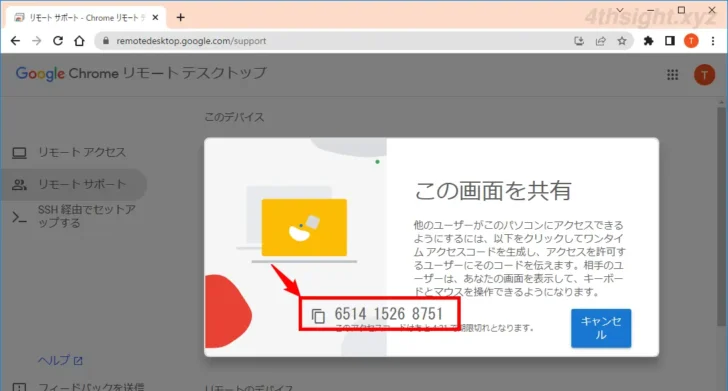
Task: Bookmark this page with the star icon
Action: pyautogui.click(x=622, y=41)
